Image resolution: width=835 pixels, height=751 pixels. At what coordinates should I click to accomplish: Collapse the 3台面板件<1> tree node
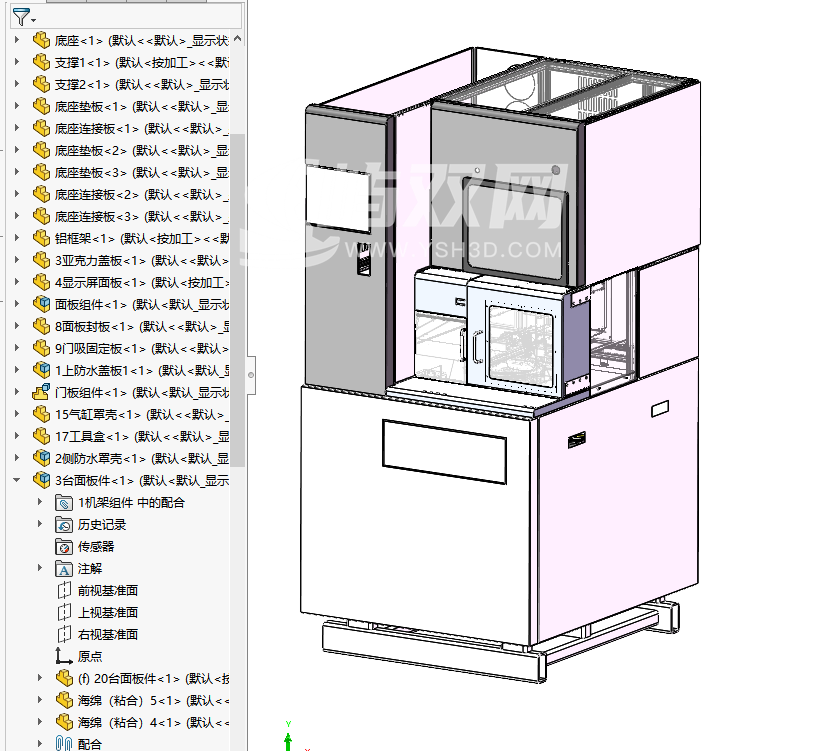[x=17, y=480]
